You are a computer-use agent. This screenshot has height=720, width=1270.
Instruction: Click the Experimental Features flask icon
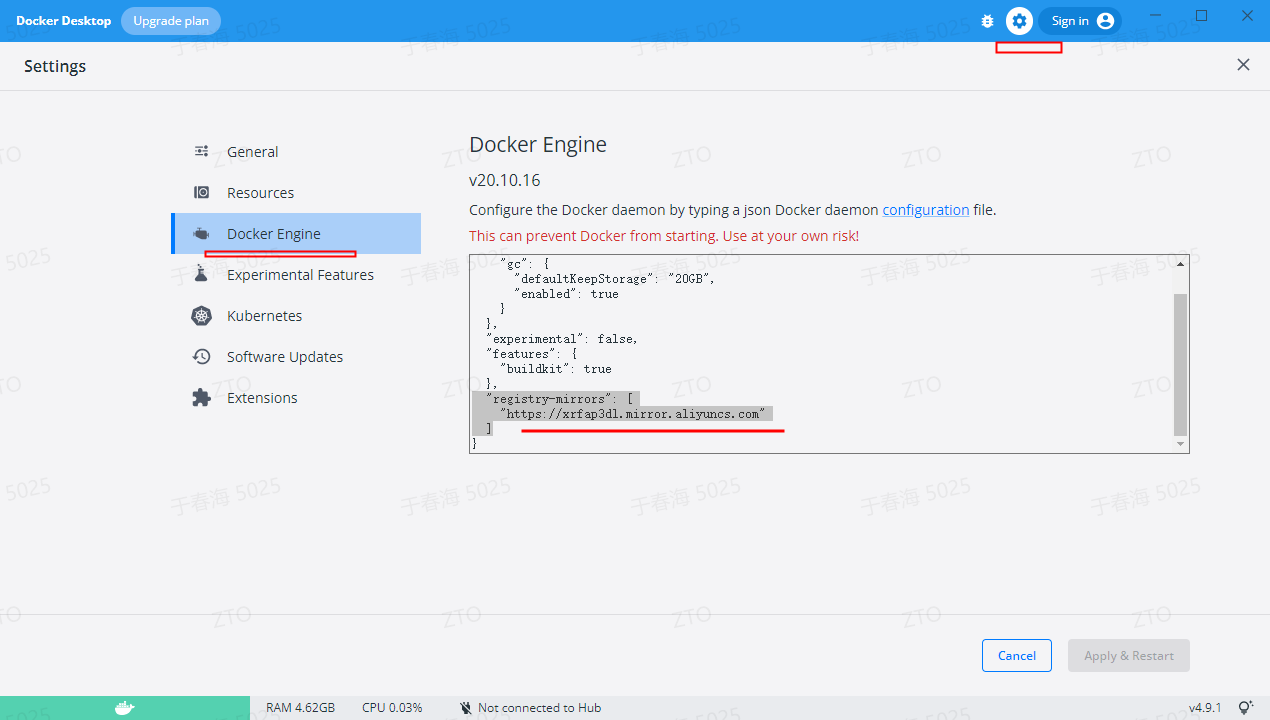[x=201, y=275]
